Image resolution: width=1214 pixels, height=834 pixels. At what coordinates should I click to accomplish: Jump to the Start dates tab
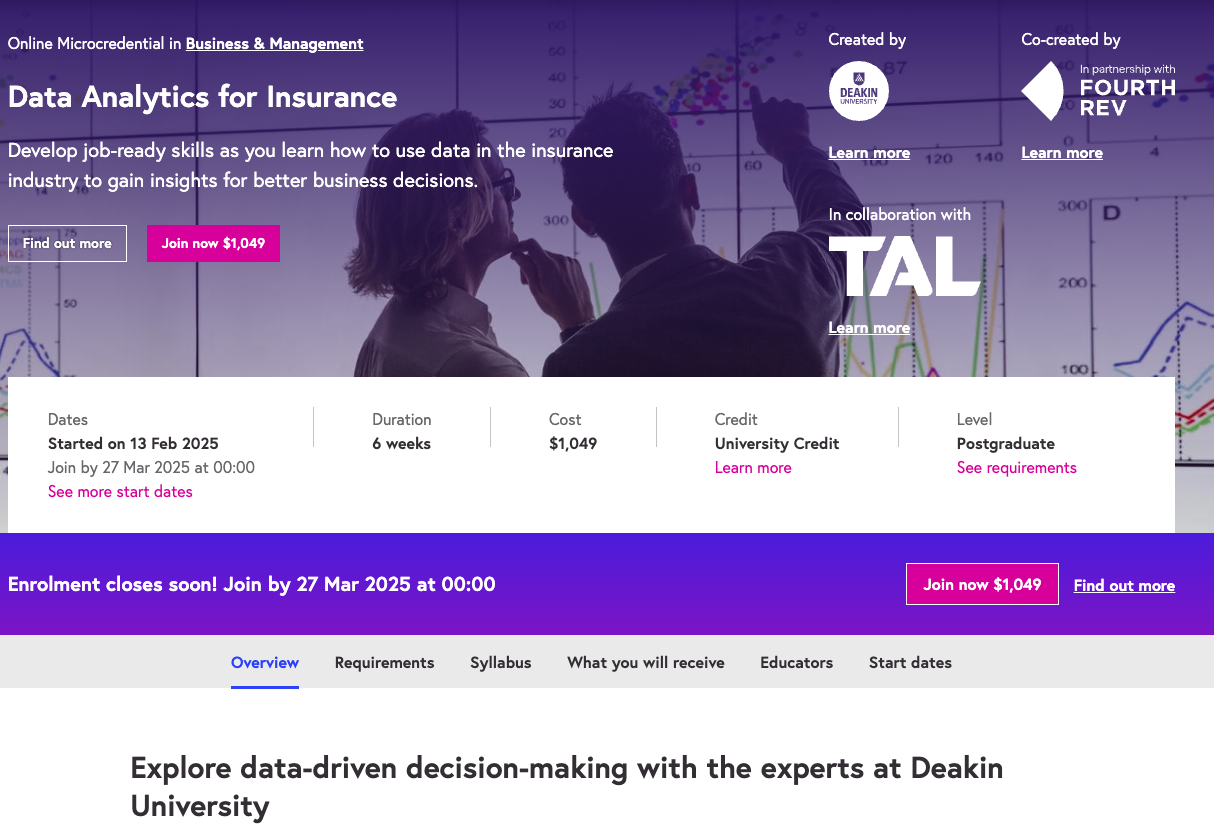910,663
